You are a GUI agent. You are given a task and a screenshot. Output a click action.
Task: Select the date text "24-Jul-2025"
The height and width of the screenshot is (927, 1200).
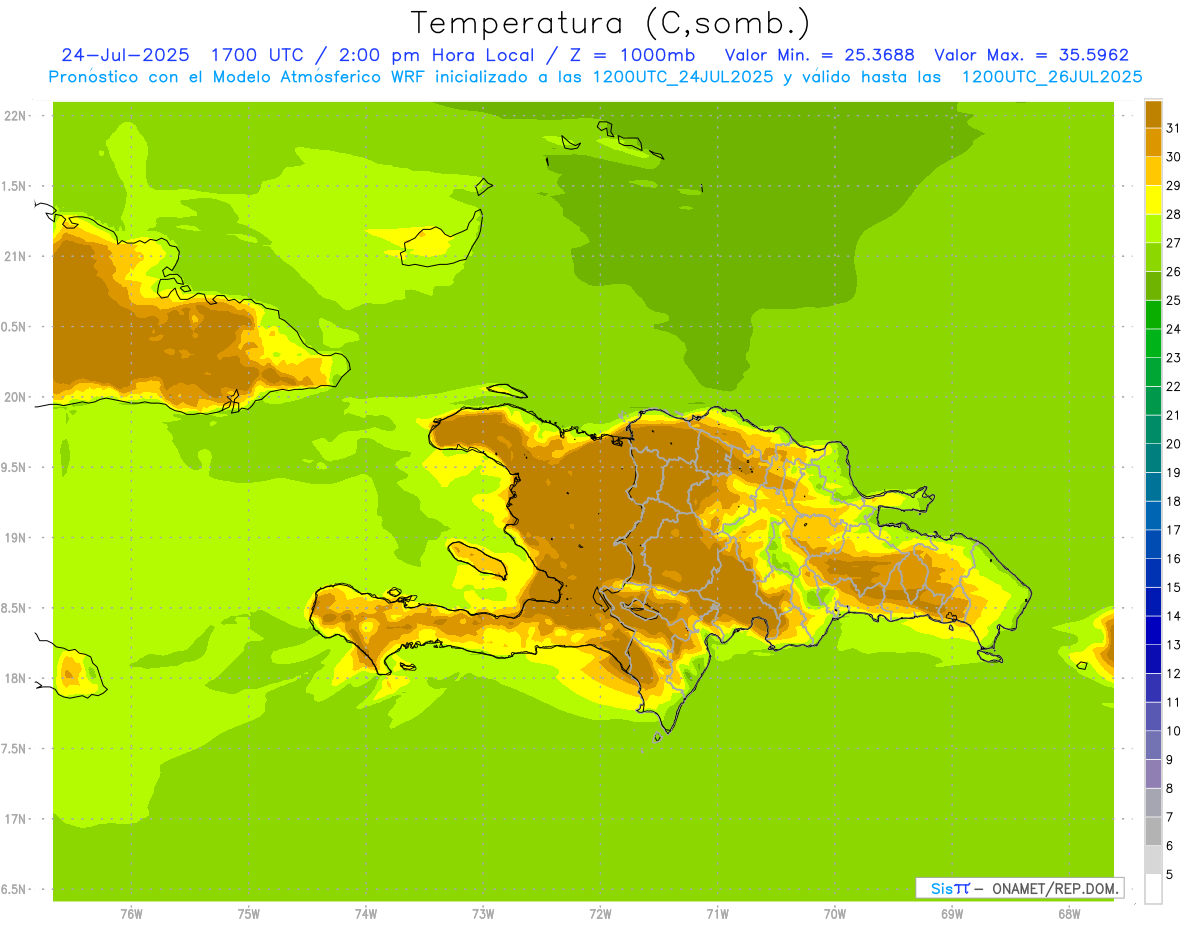[x=126, y=55]
